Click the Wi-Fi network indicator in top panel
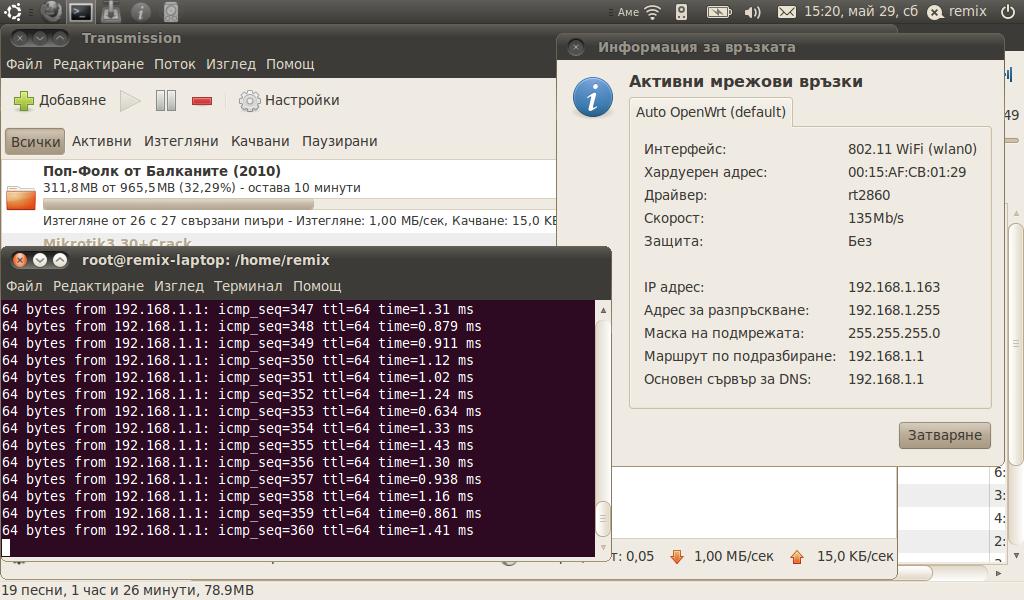The width and height of the screenshot is (1024, 600). click(x=653, y=12)
